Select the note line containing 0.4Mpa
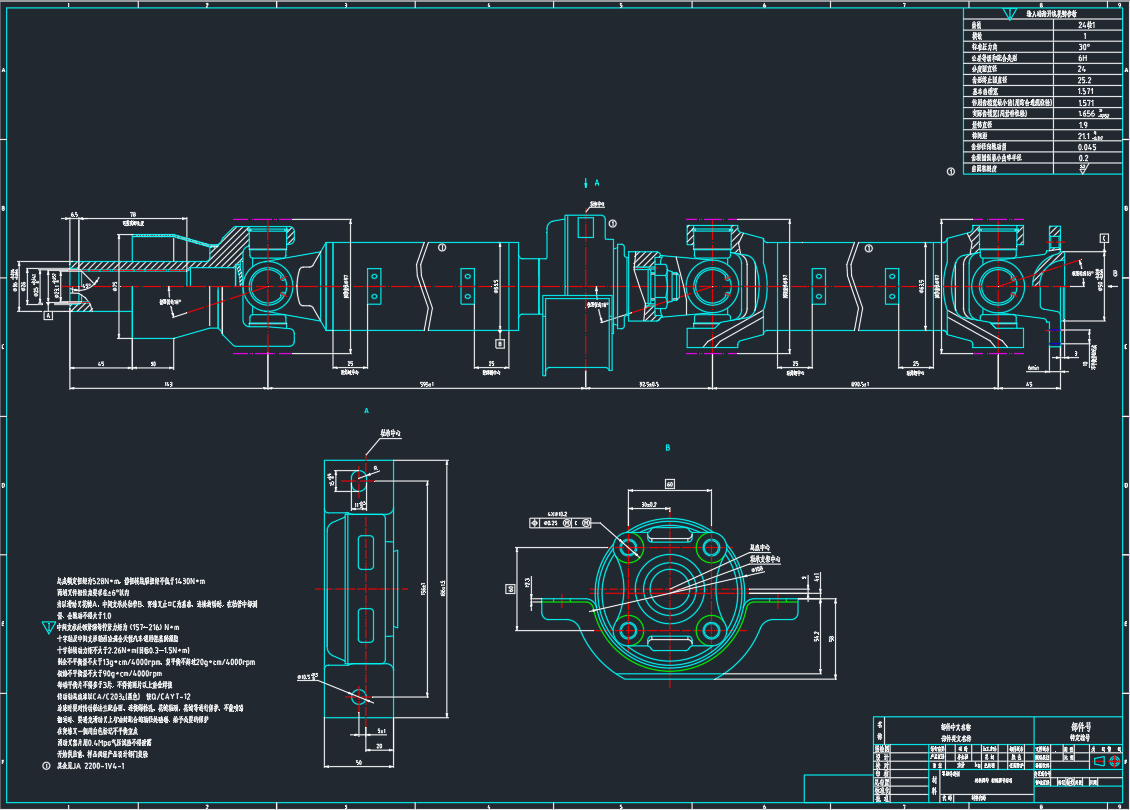The image size is (1130, 810). [104, 742]
